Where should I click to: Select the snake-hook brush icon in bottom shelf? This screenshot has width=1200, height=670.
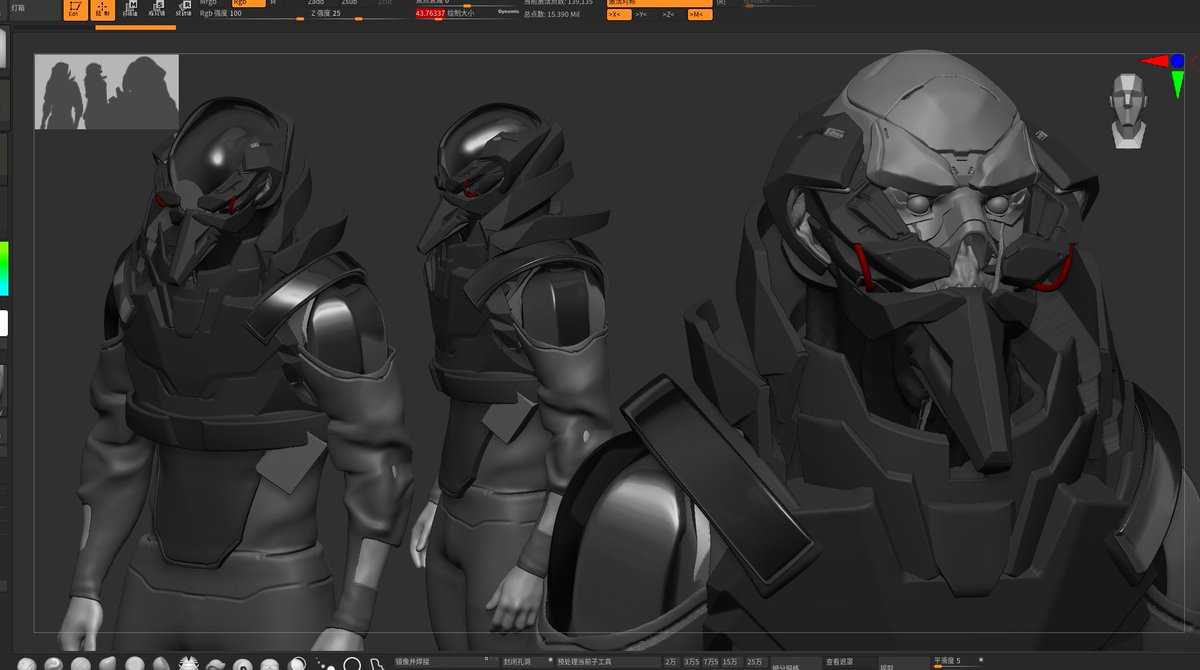[214, 664]
